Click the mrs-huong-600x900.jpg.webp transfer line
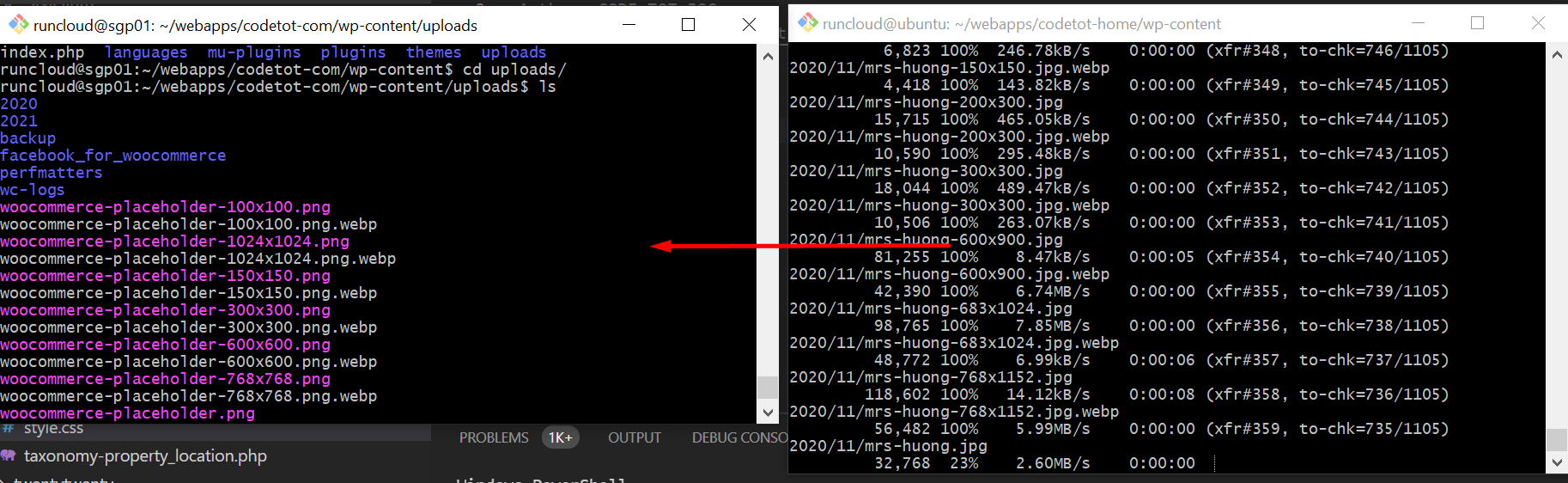 click(x=949, y=274)
